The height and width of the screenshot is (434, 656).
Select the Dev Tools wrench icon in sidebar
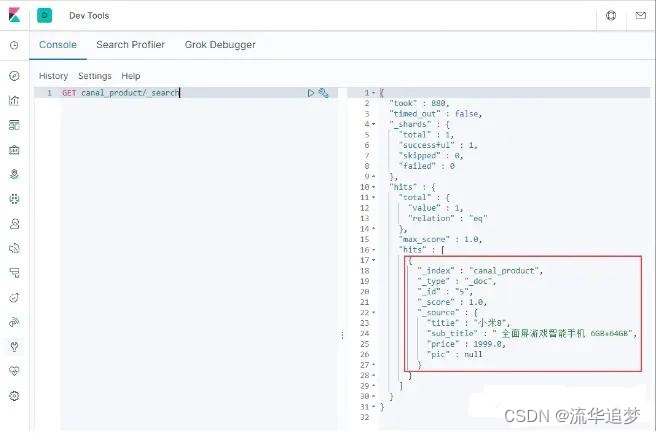pyautogui.click(x=14, y=347)
